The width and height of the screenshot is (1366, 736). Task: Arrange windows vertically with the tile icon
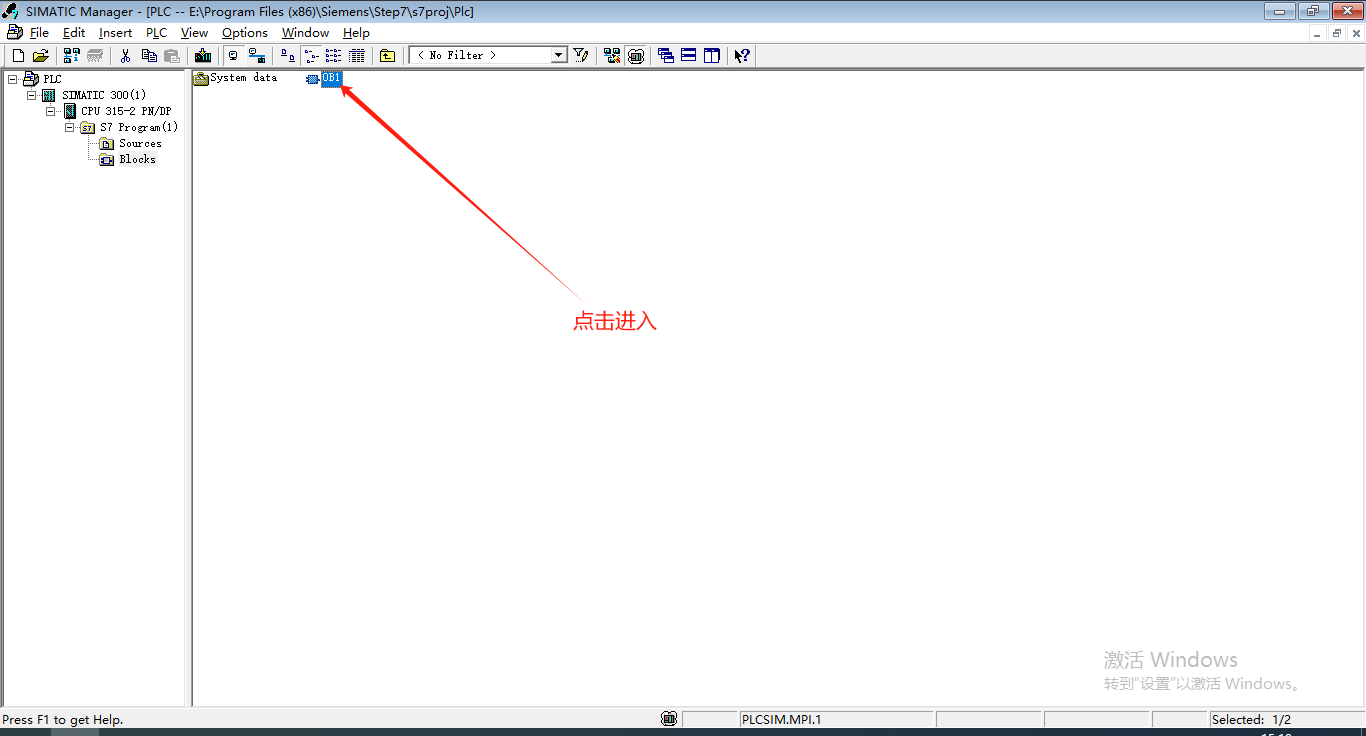(712, 56)
